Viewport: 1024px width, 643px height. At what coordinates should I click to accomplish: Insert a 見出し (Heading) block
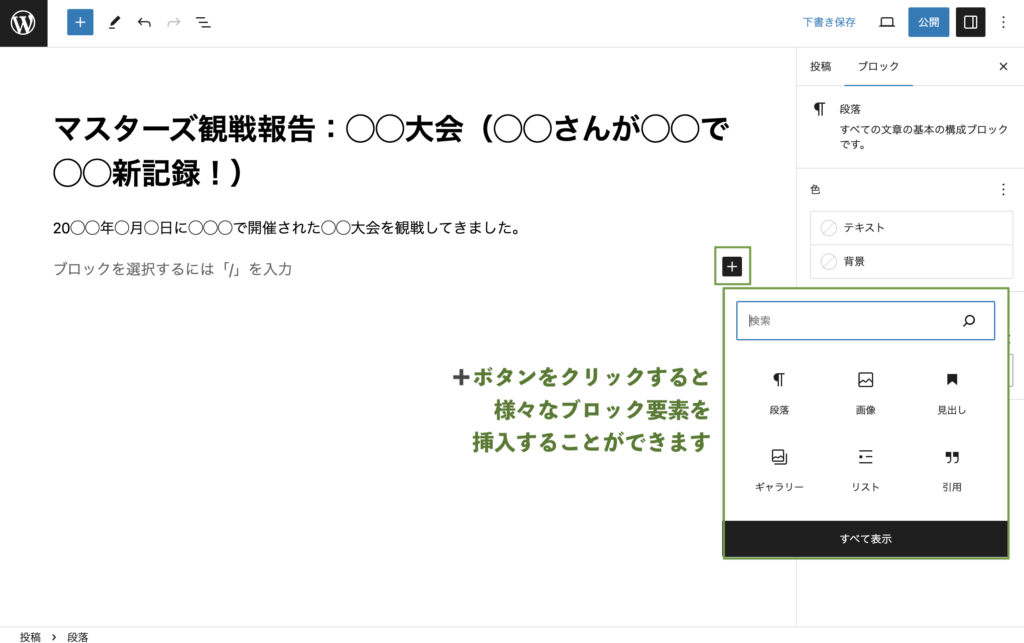[x=951, y=392]
